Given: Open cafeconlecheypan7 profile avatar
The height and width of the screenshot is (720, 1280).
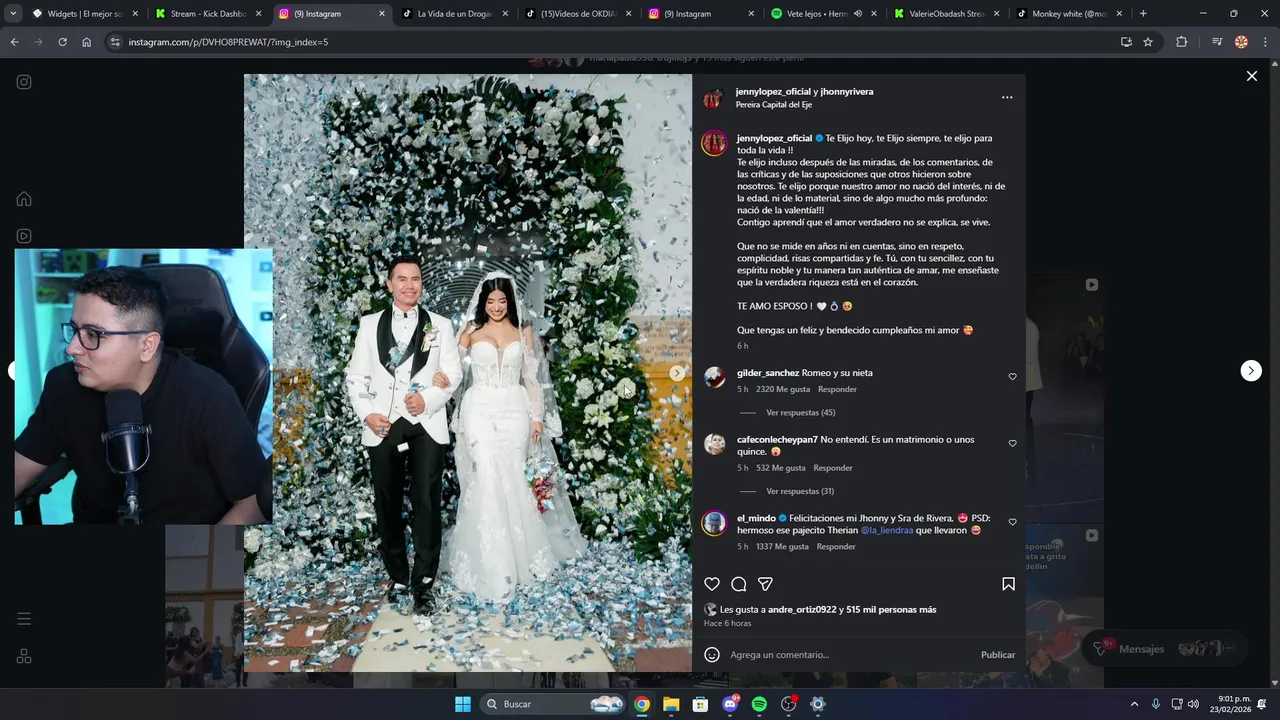Looking at the screenshot, I should click(x=714, y=444).
